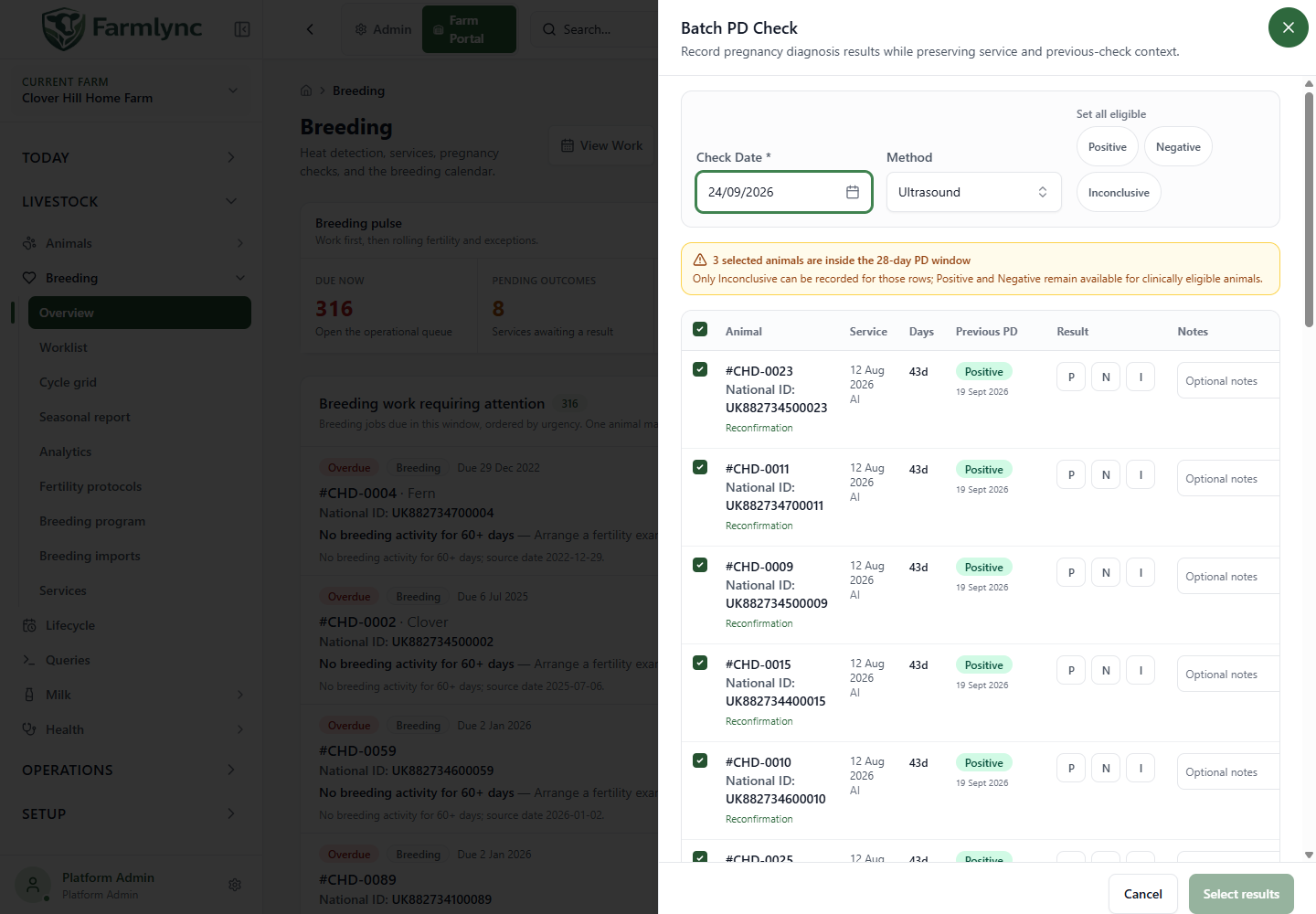Viewport: 1316px width, 914px height.
Task: Open Queries in the sidebar
Action: click(68, 660)
